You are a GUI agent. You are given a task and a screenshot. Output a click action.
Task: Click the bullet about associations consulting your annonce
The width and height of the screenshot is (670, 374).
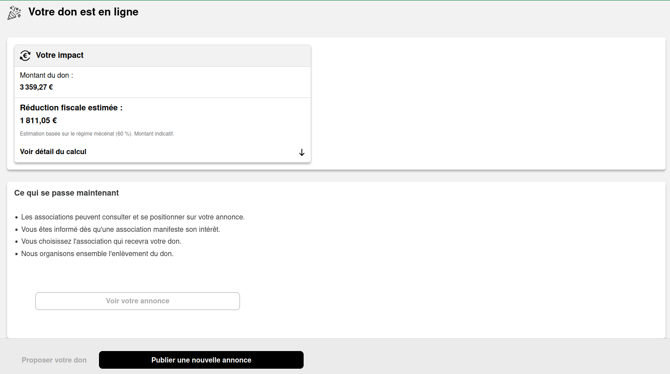pyautogui.click(x=133, y=217)
